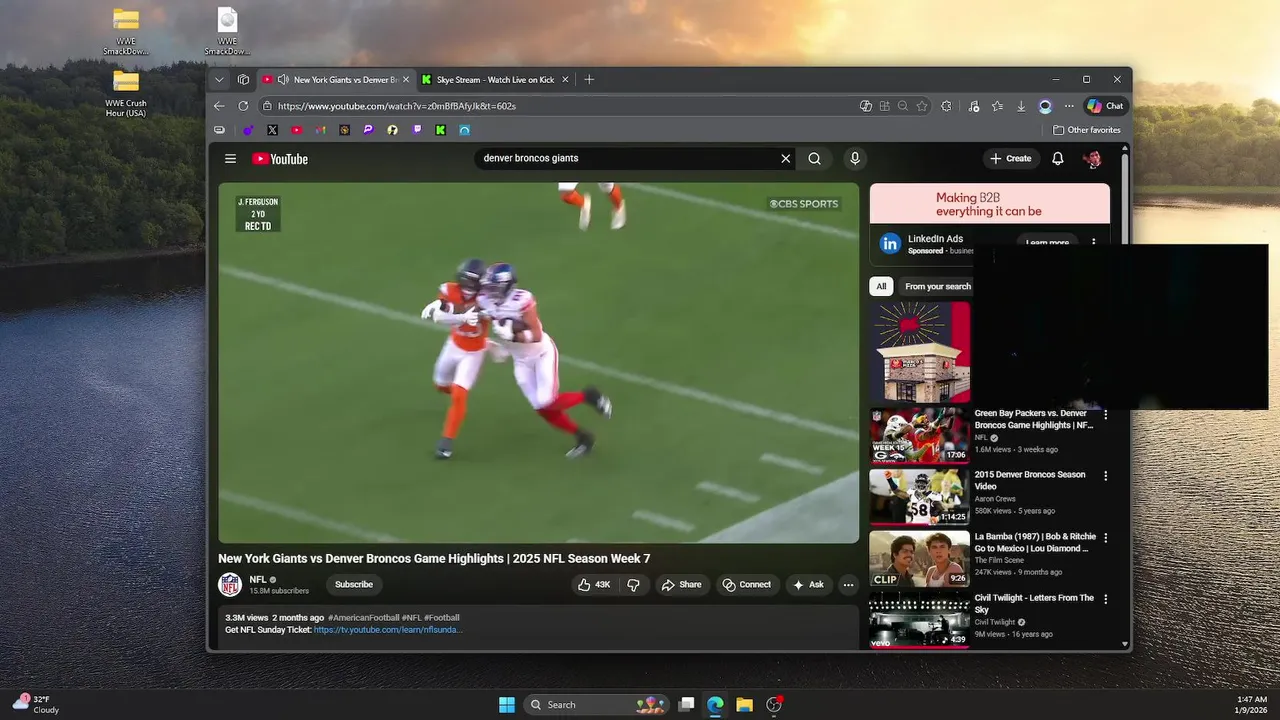Click the Connect button
Image resolution: width=1280 pixels, height=720 pixels.
coord(747,585)
